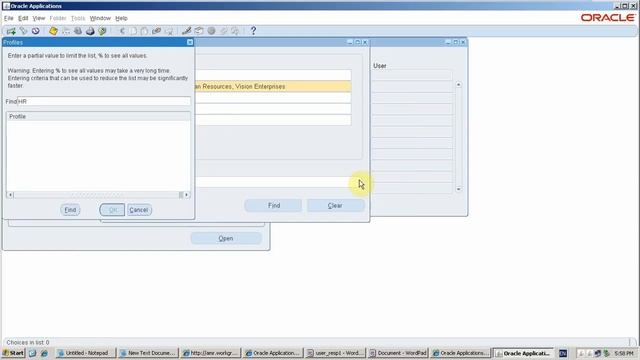Open the Window menu
The width and height of the screenshot is (640, 360).
(100, 18)
